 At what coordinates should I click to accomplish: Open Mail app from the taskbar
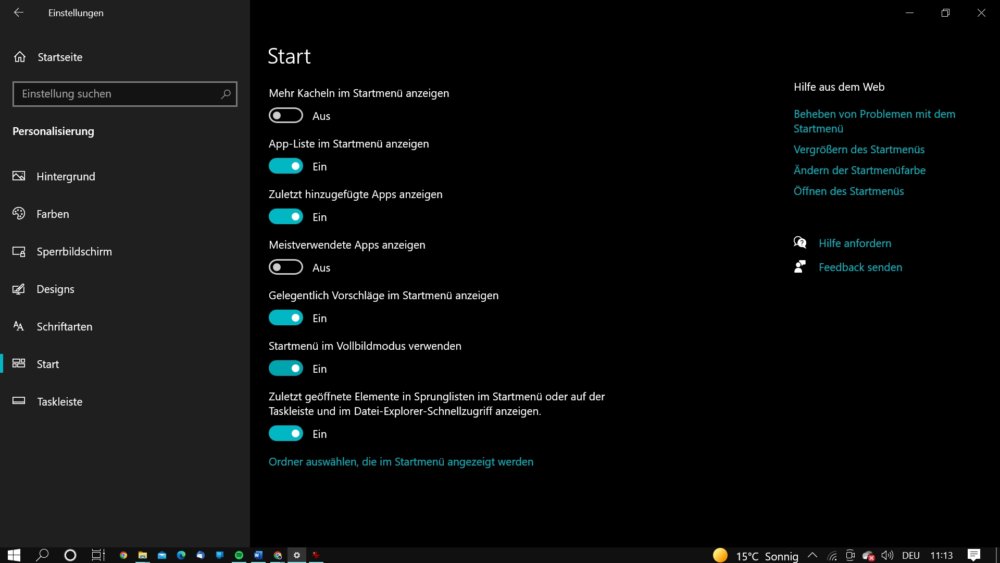[x=162, y=555]
